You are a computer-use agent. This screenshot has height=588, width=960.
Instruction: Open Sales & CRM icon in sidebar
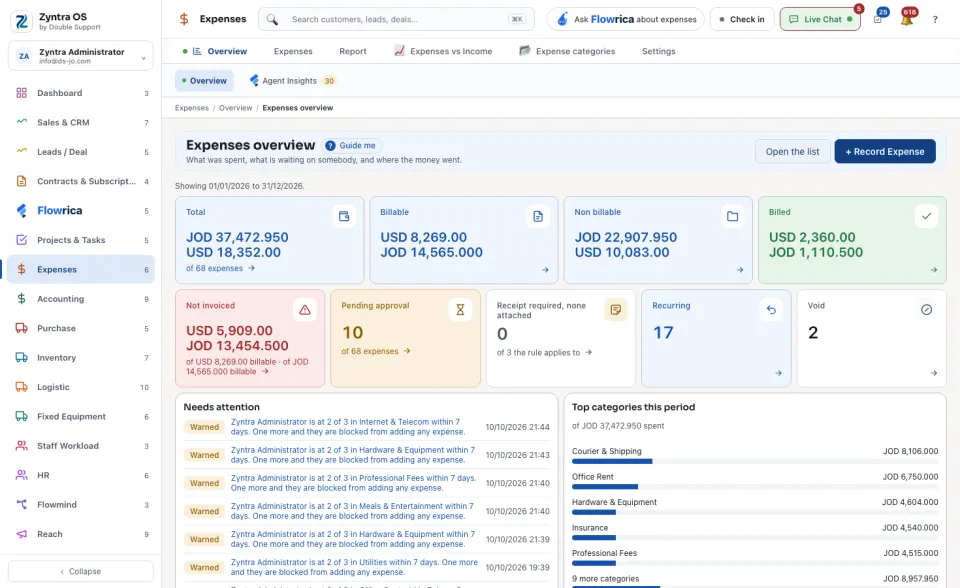point(21,122)
